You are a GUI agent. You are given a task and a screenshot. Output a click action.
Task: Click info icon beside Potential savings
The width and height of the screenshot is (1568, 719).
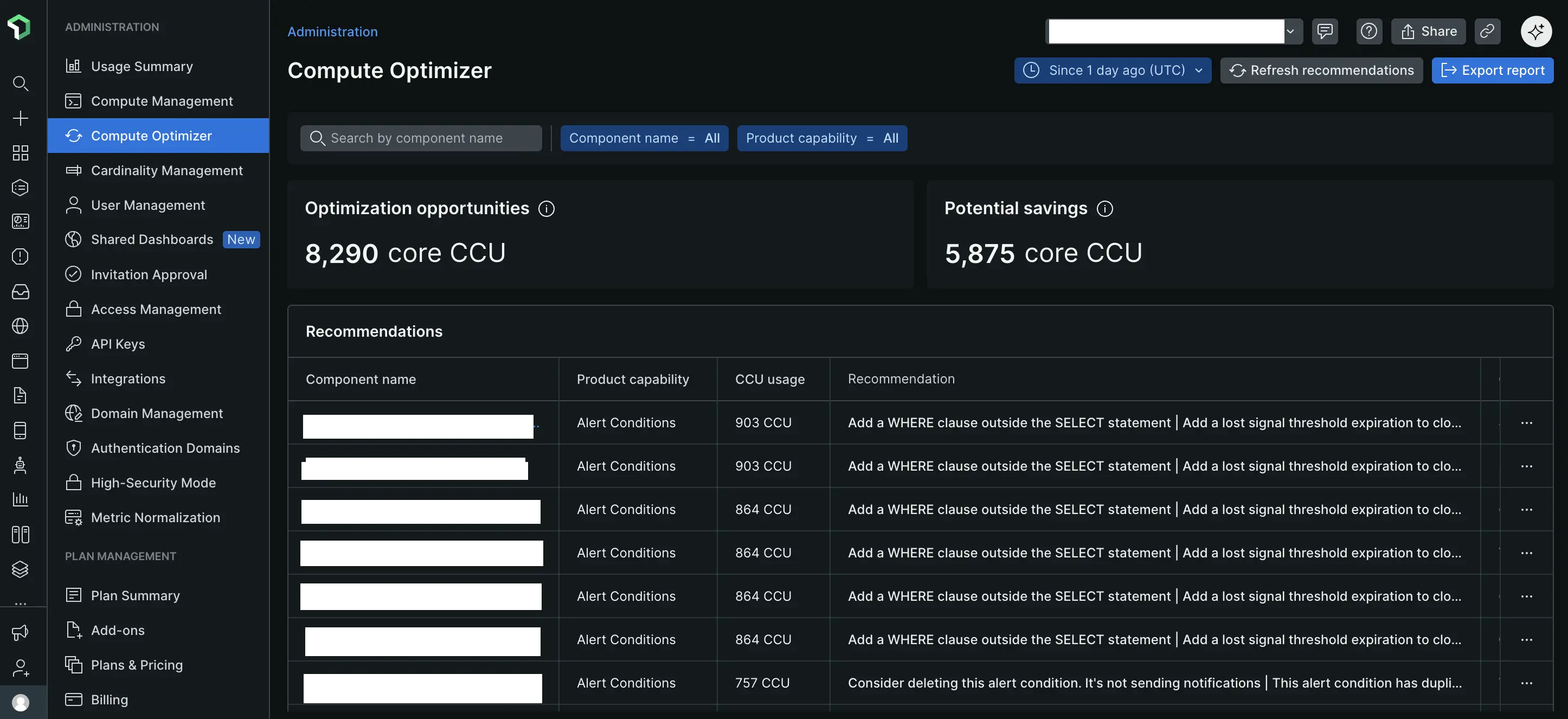click(1104, 209)
